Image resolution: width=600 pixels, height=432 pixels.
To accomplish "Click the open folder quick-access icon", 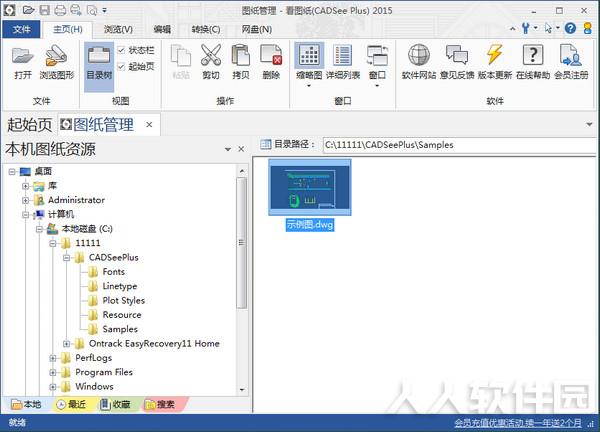I will 28,10.
